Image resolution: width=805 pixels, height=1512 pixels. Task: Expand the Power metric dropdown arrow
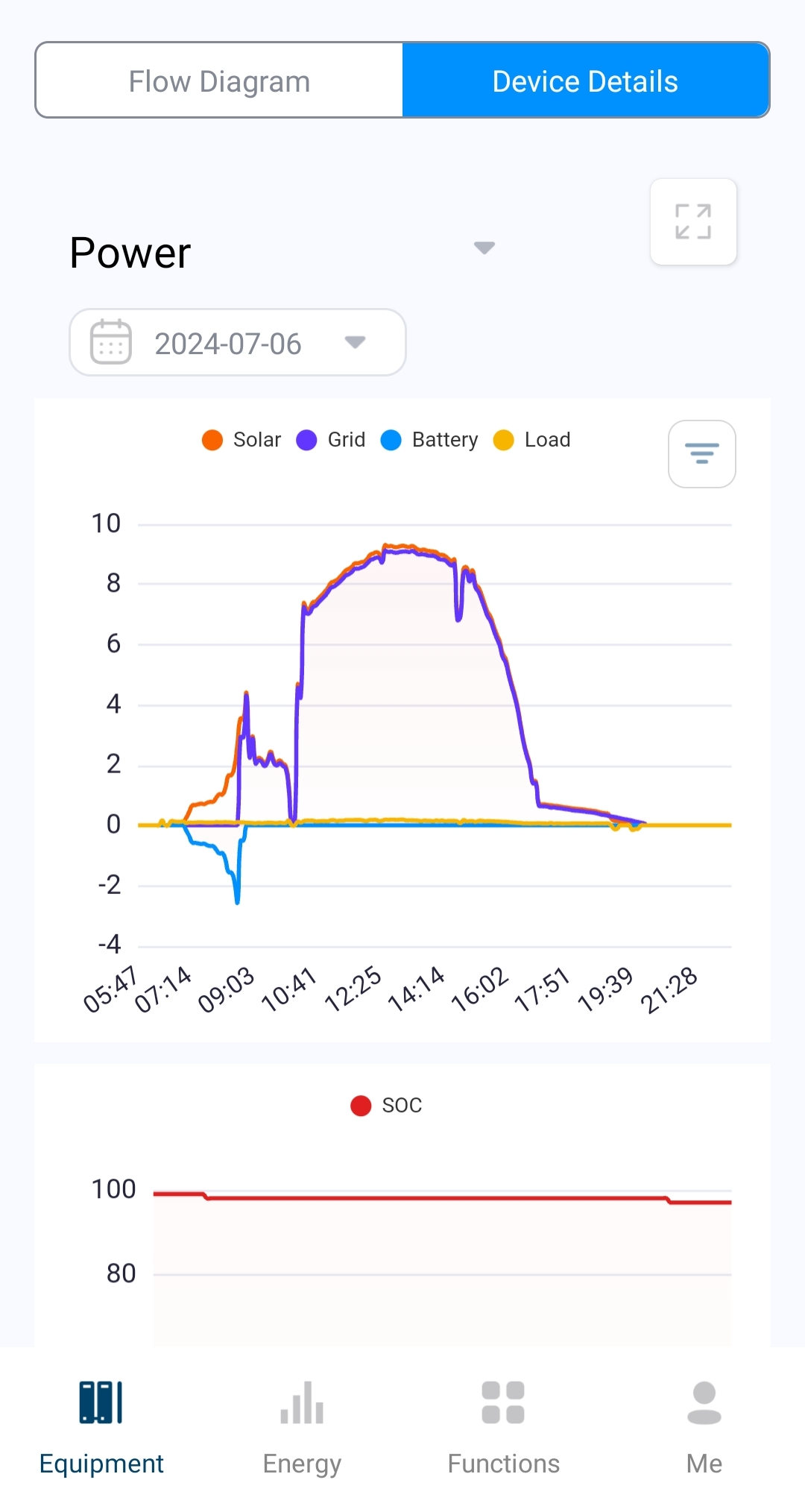(484, 248)
